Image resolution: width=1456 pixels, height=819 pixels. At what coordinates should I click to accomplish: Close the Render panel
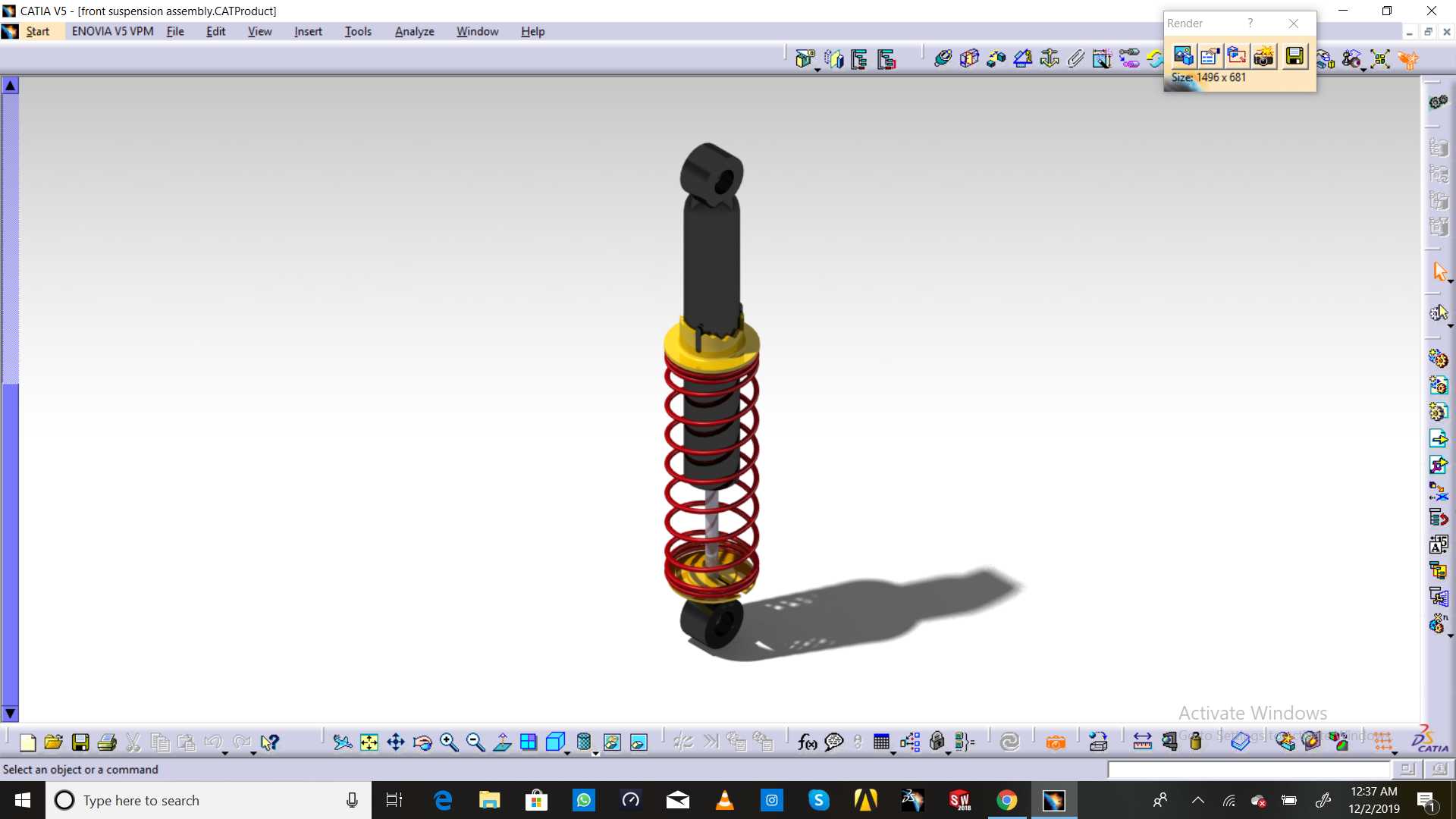[x=1294, y=24]
